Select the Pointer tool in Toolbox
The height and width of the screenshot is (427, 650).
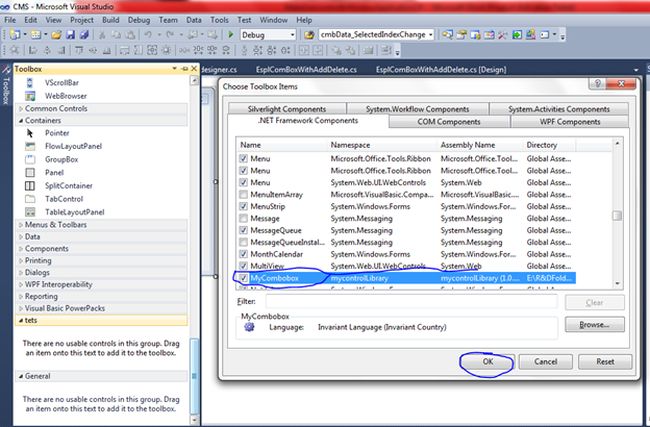point(57,132)
